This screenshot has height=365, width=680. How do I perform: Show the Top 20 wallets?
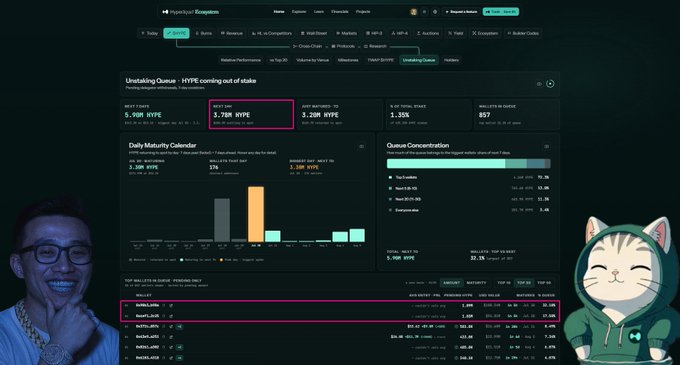[x=523, y=283]
